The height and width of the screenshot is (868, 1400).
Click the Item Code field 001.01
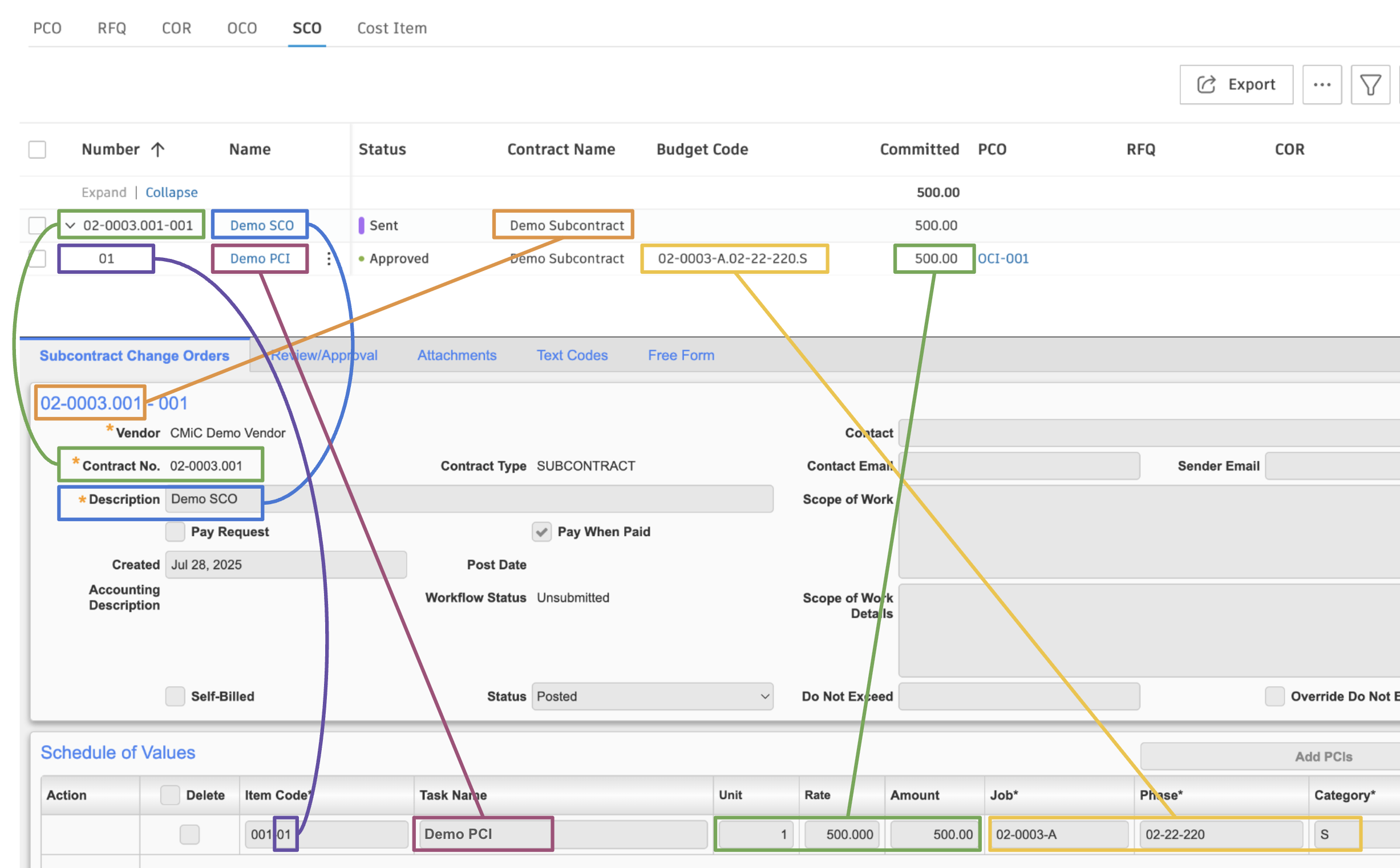326,834
